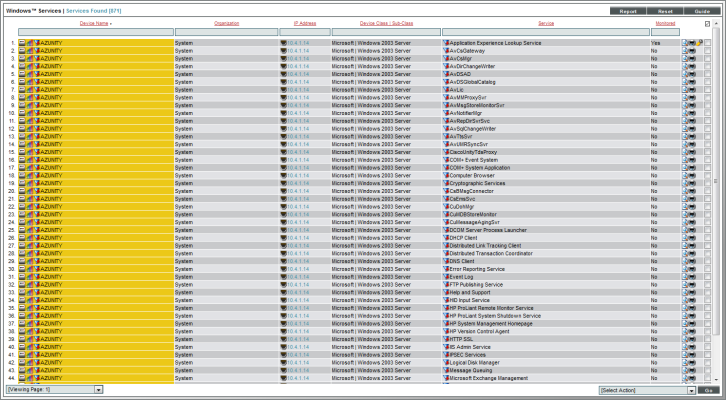
Task: Click the funnel icon in the AvTtsSvr row
Action: click(x=37, y=137)
